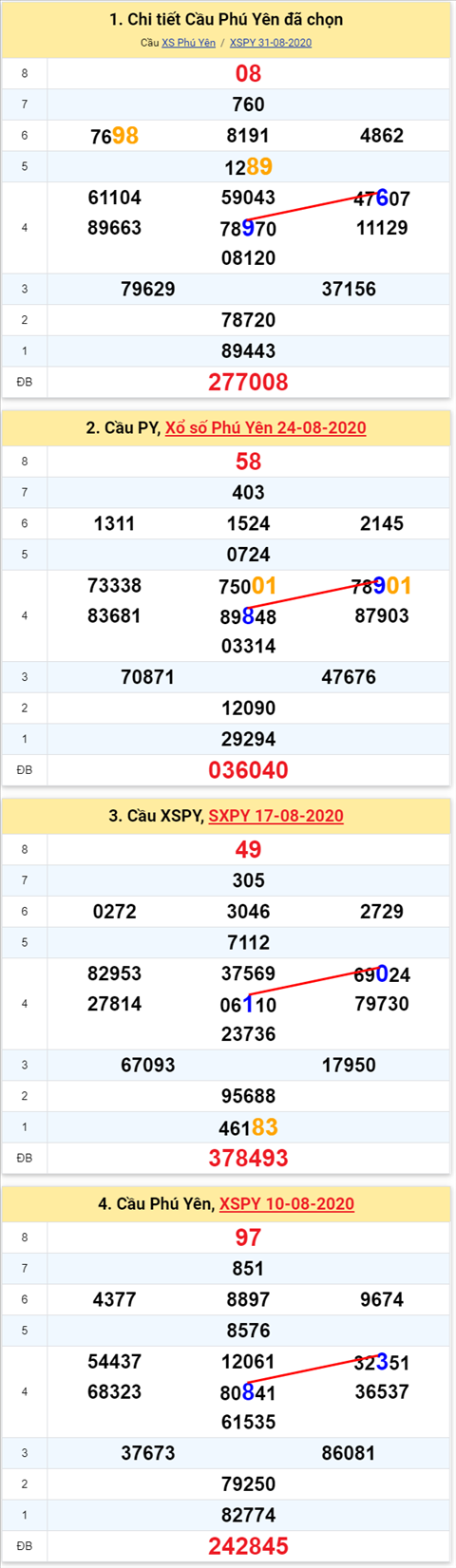Click the number 06110 with blue 1
Viewport: 456px width, 1568px height.
coord(248,1005)
